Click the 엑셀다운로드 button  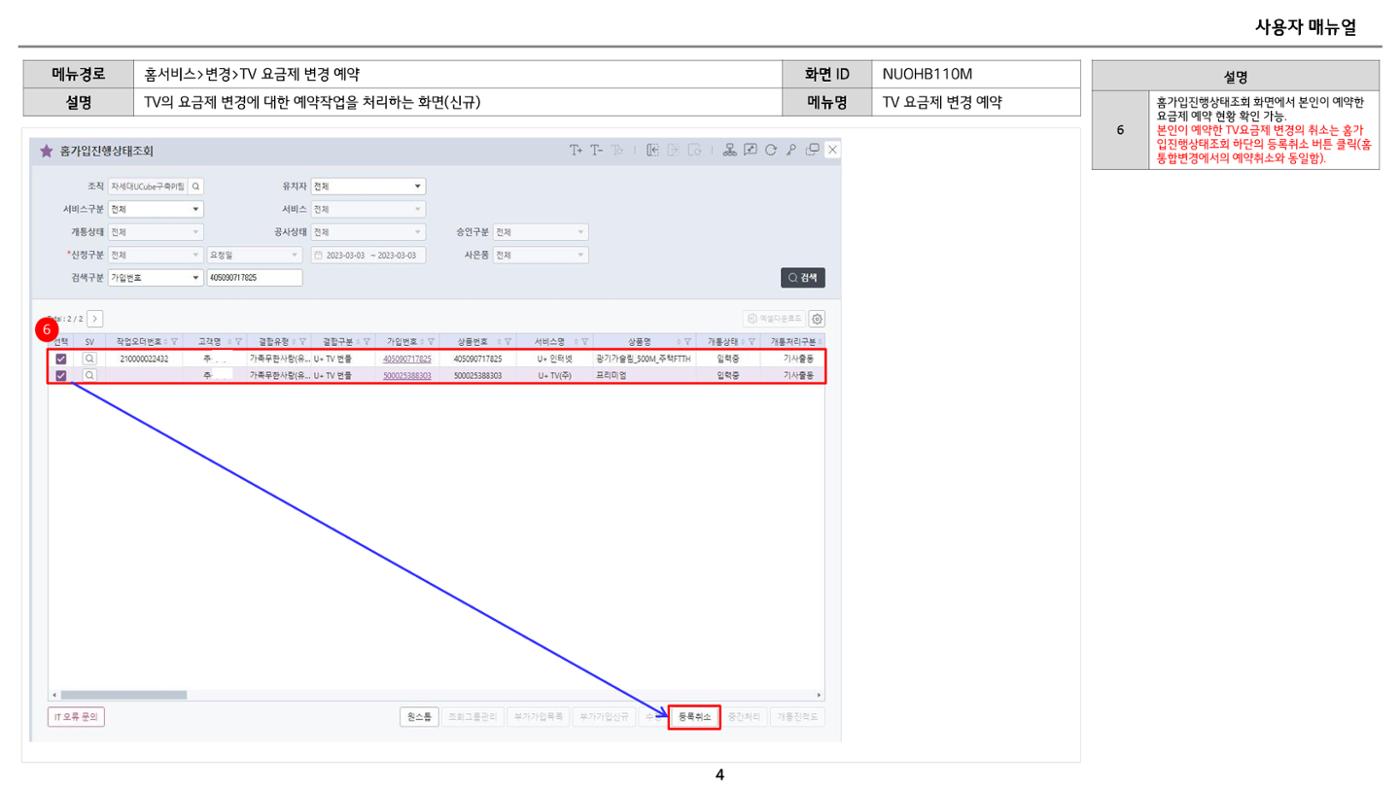pos(774,319)
